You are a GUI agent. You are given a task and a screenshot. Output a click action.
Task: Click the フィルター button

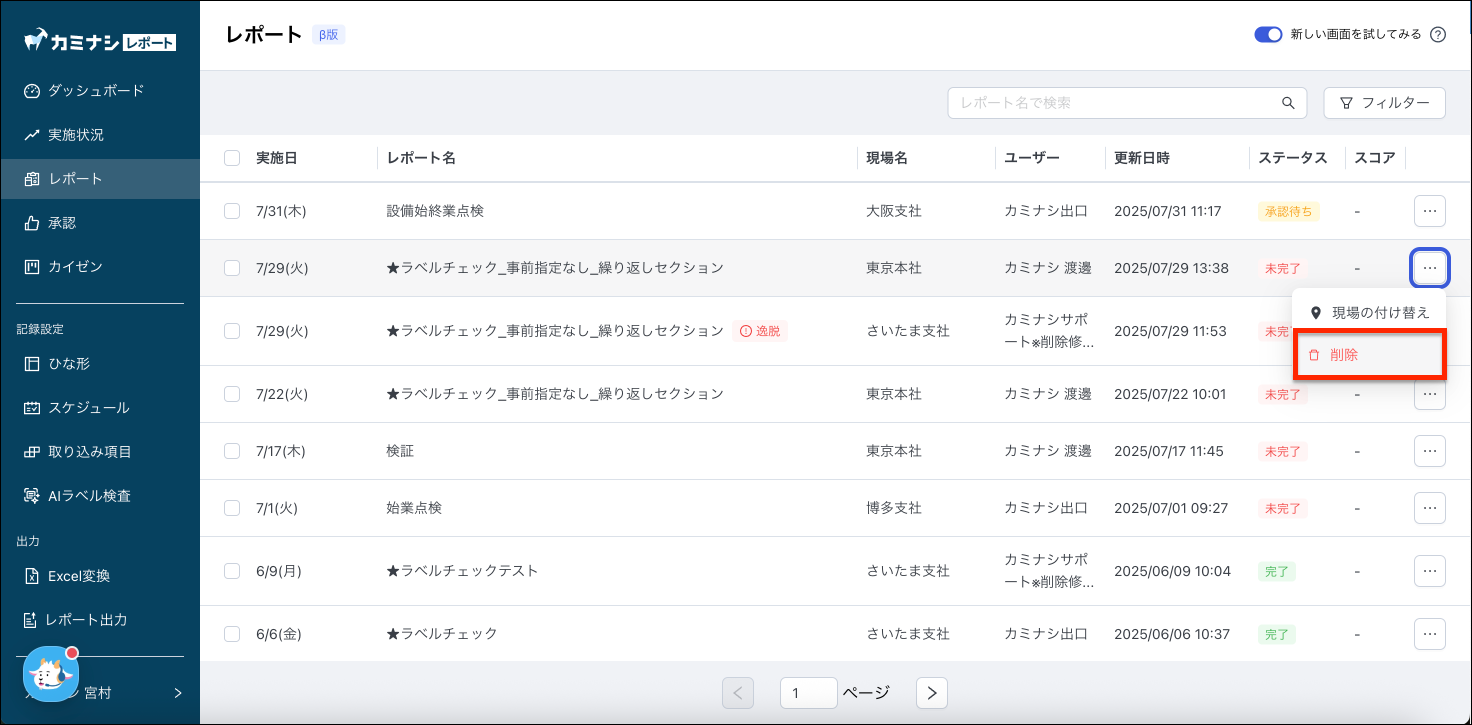coord(1384,103)
